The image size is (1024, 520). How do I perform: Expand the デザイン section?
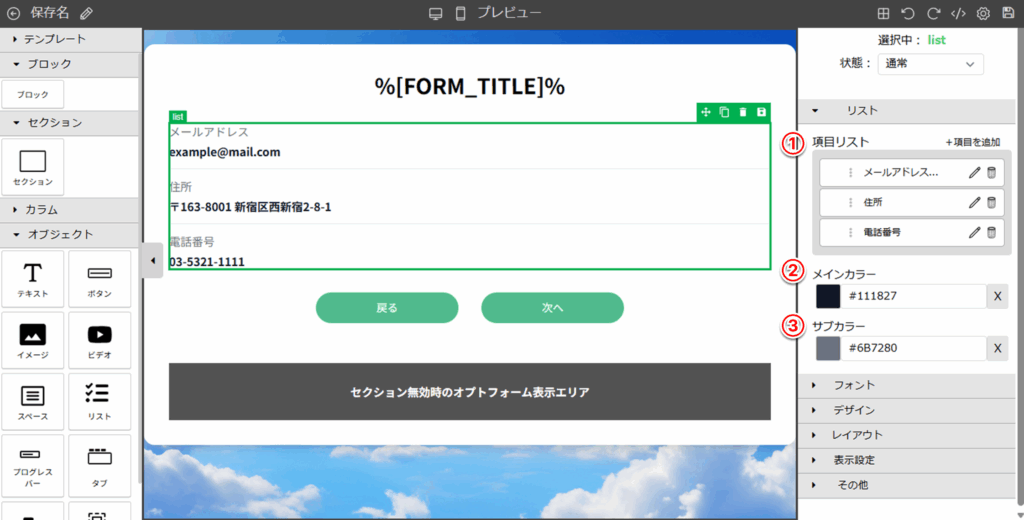pos(854,410)
